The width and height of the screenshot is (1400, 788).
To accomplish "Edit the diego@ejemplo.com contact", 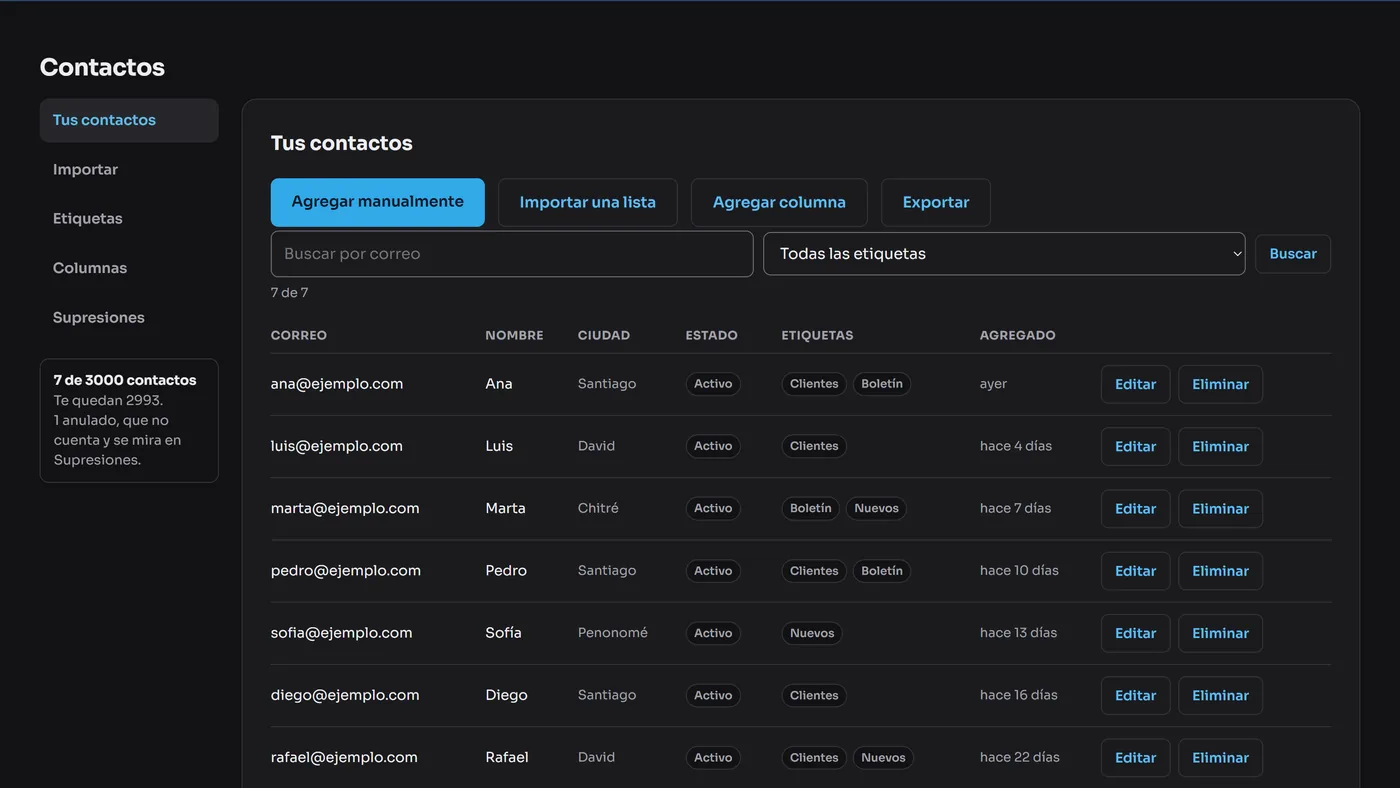I will coord(1135,695).
